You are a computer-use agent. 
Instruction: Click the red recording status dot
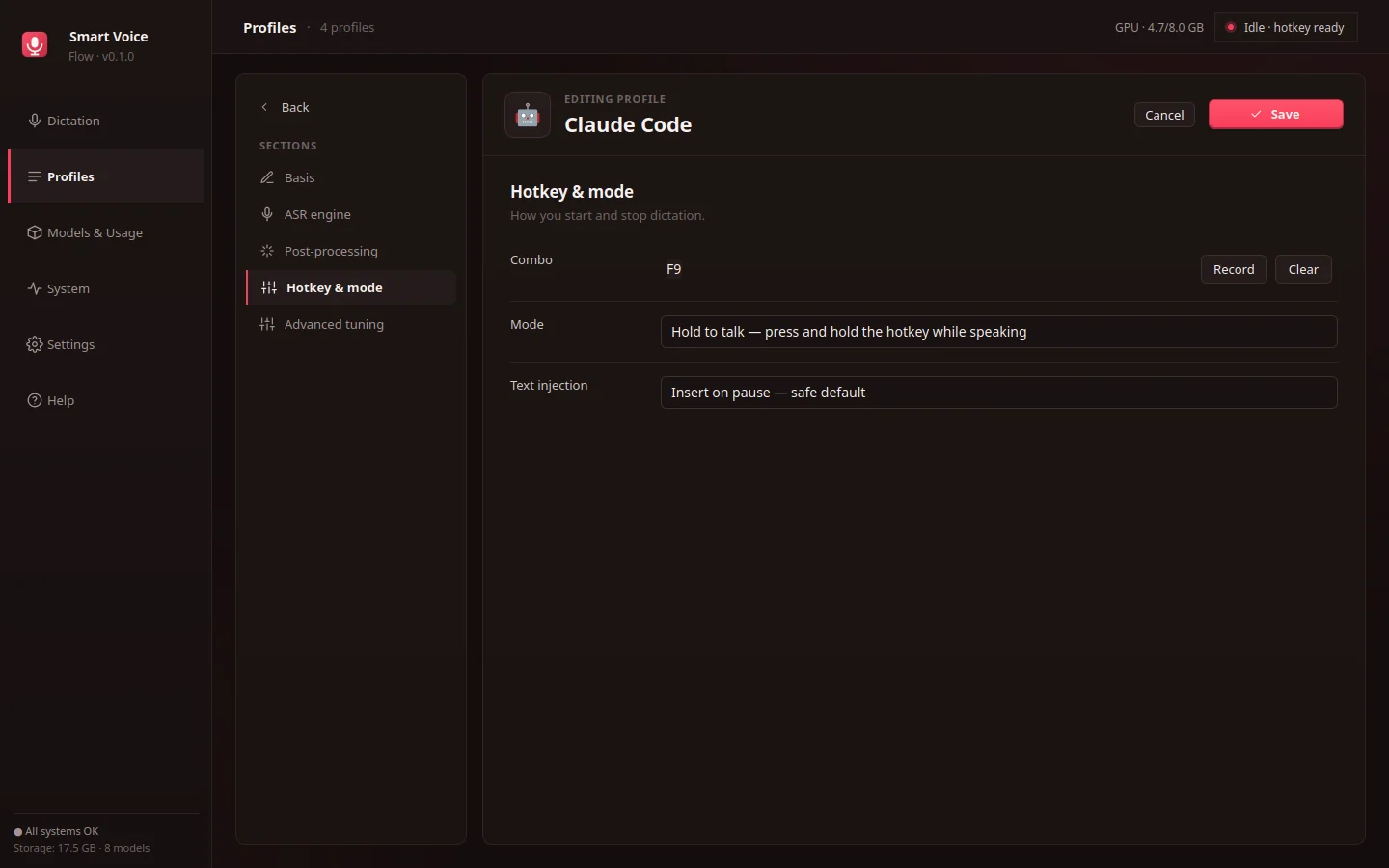(x=1231, y=27)
